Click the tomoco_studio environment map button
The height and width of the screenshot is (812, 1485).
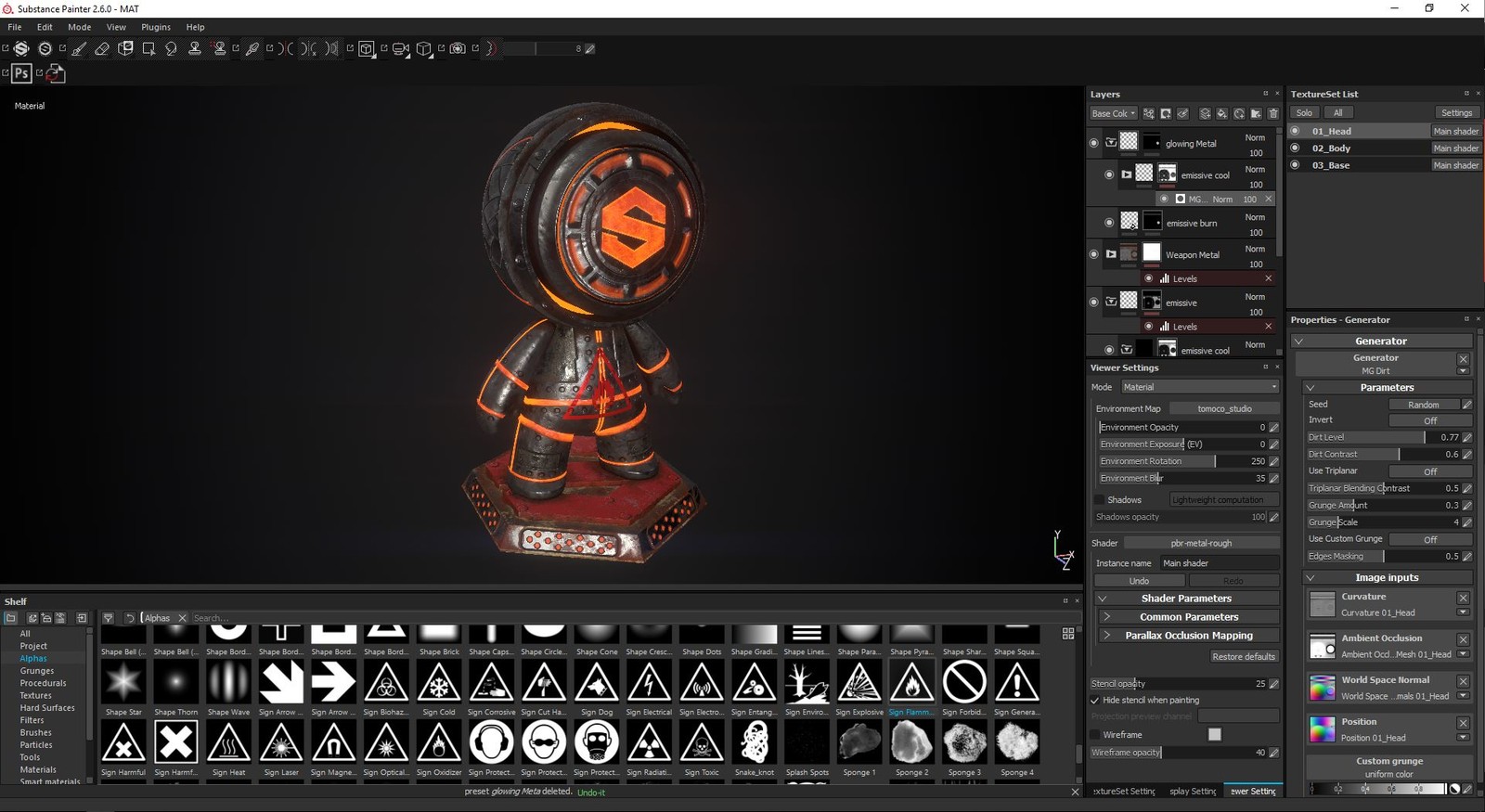point(1224,409)
